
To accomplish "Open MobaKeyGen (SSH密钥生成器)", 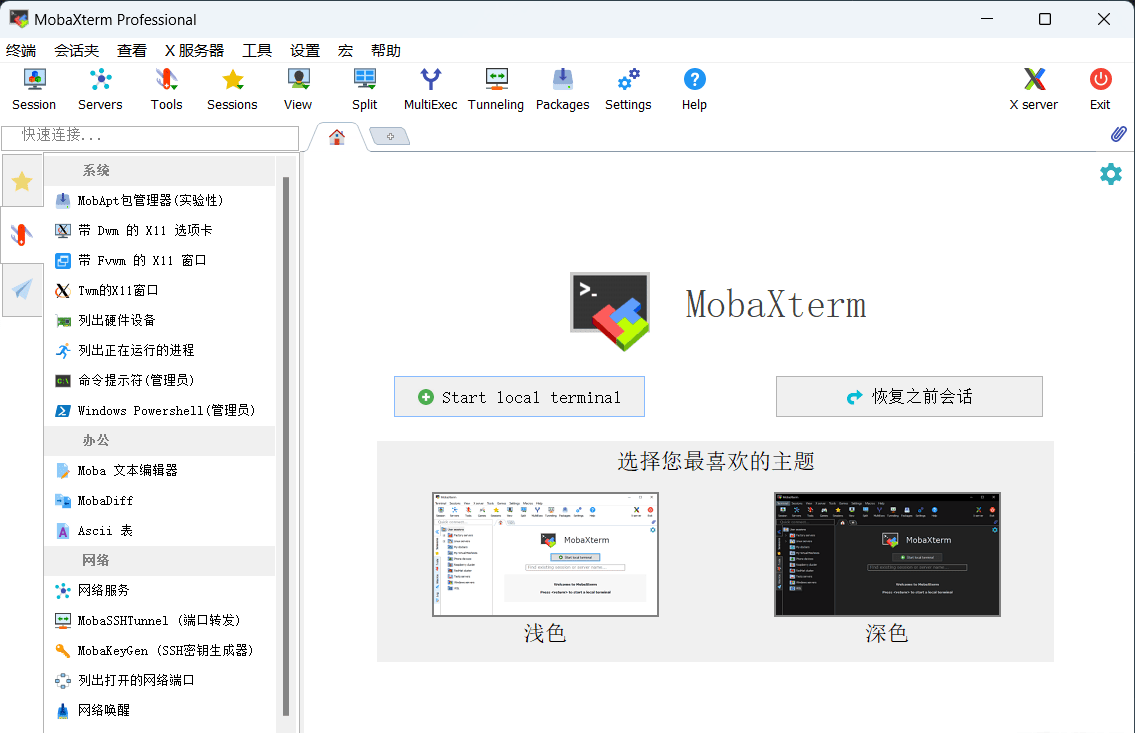I will 159,651.
